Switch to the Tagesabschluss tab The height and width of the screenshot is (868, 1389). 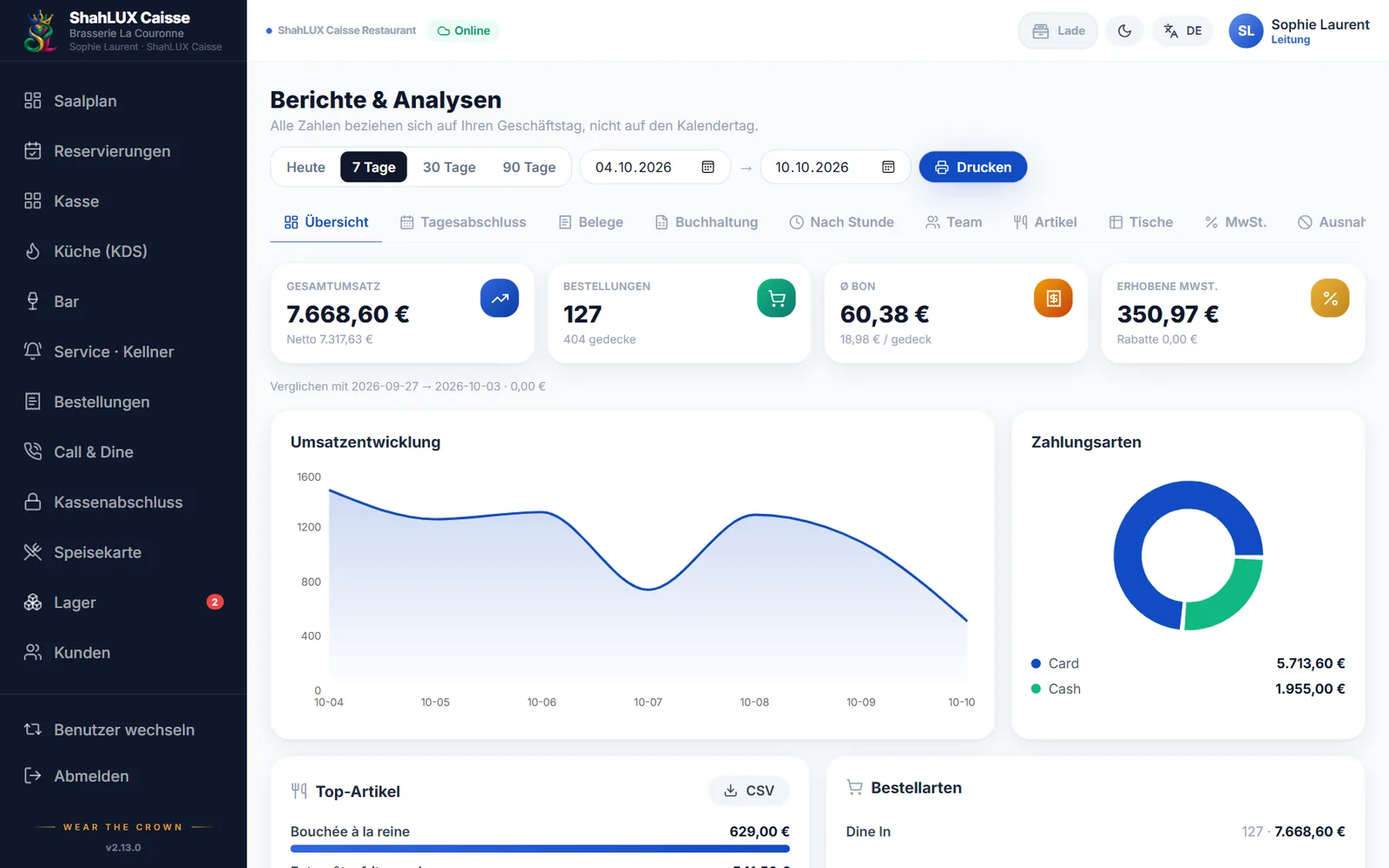click(x=463, y=222)
